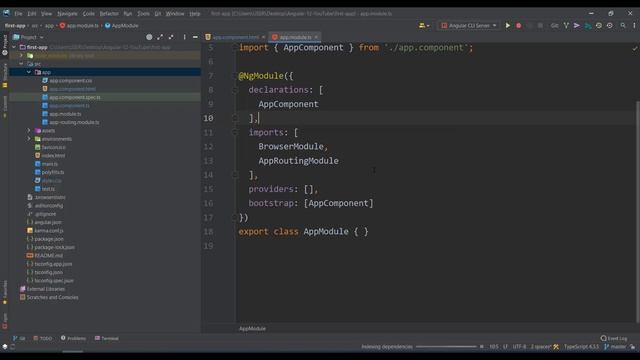Click the Select Opened File target icon
This screenshot has height=360, width=640.
point(149,37)
